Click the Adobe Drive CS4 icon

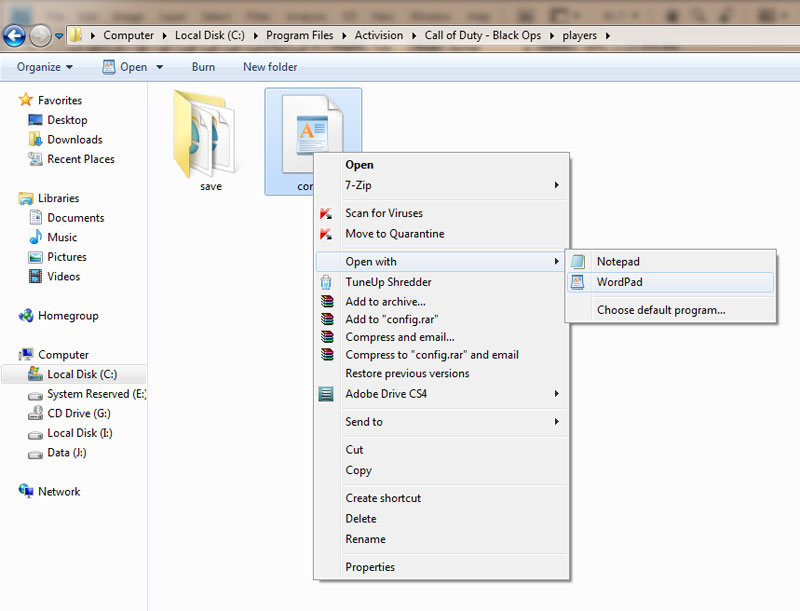point(326,394)
